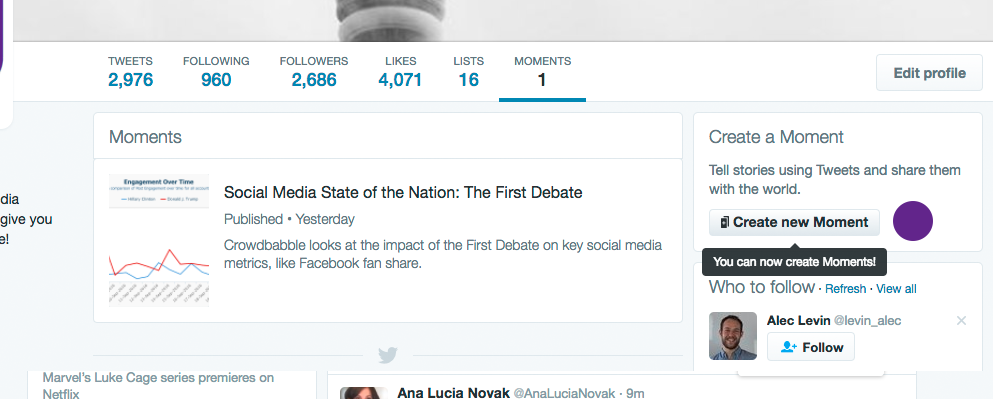Open the First Debate moment title
Viewport: 993px width, 399px height.
tap(403, 192)
